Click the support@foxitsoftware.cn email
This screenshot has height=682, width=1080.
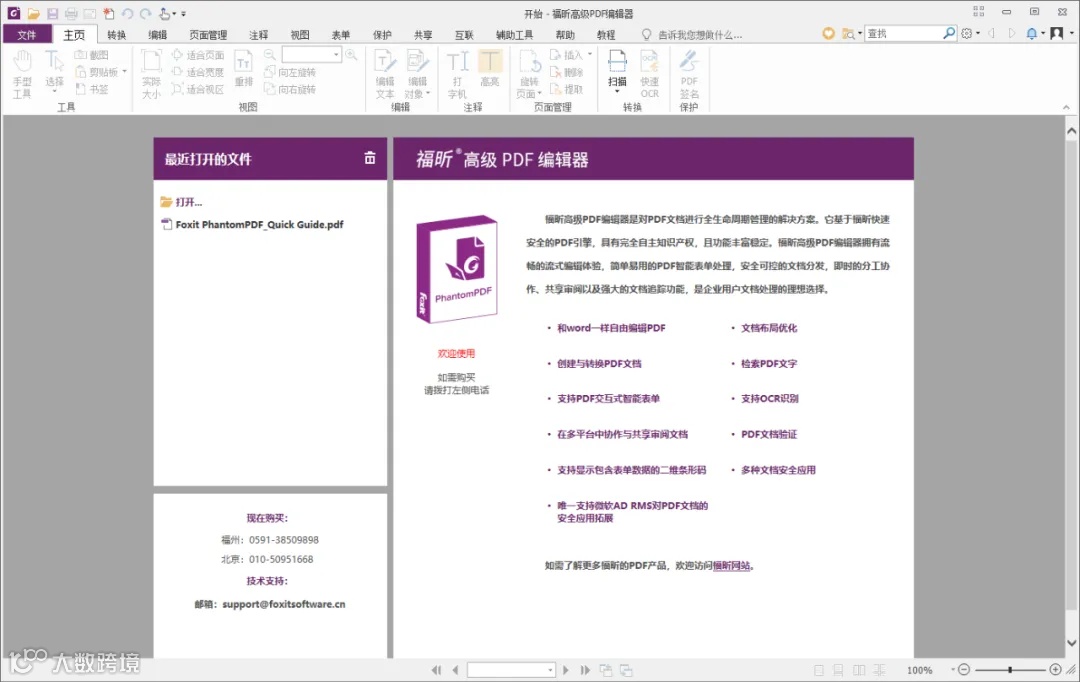tap(284, 604)
